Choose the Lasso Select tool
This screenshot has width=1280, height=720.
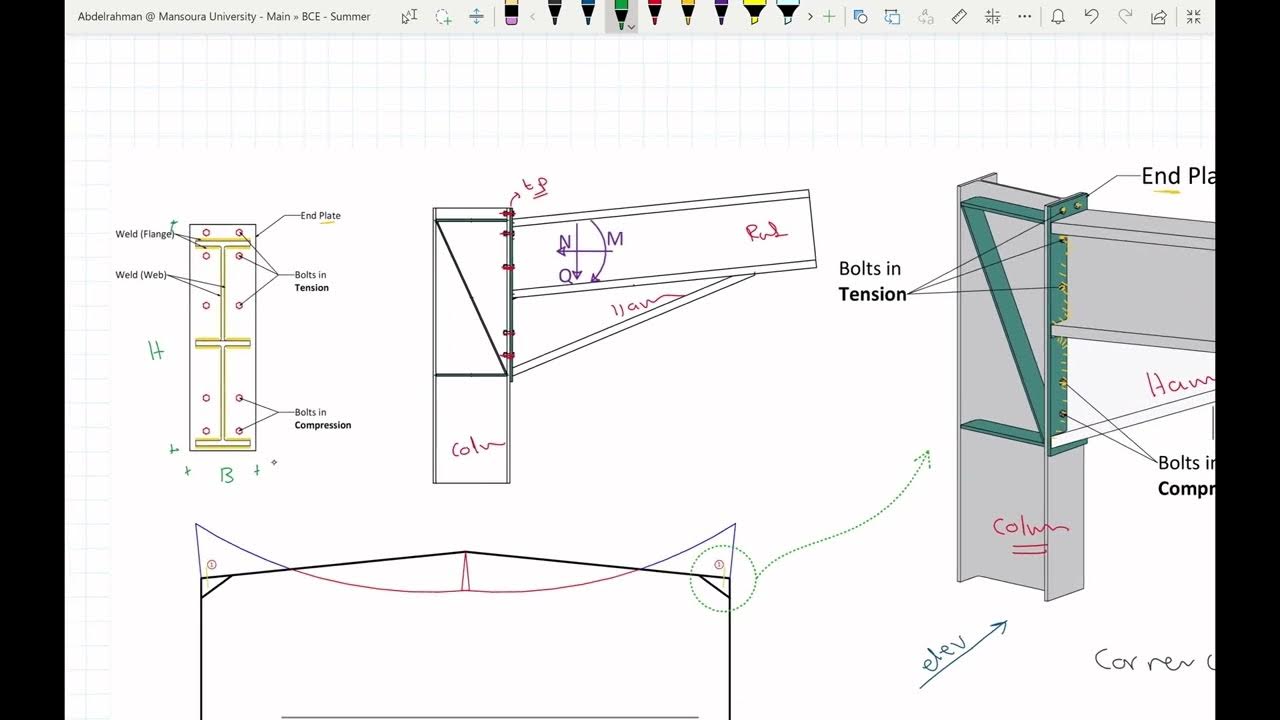coord(443,16)
